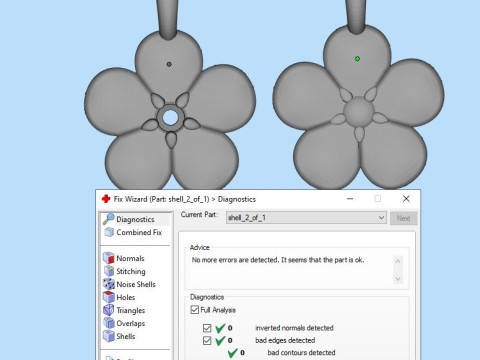Select the Overlaps fix step icon
The height and width of the screenshot is (360, 480).
(109, 323)
